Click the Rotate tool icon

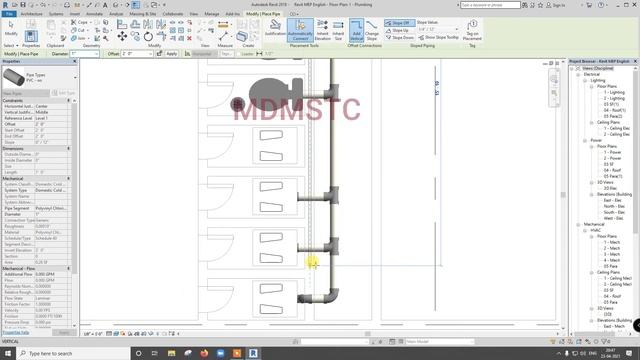pos(148,37)
